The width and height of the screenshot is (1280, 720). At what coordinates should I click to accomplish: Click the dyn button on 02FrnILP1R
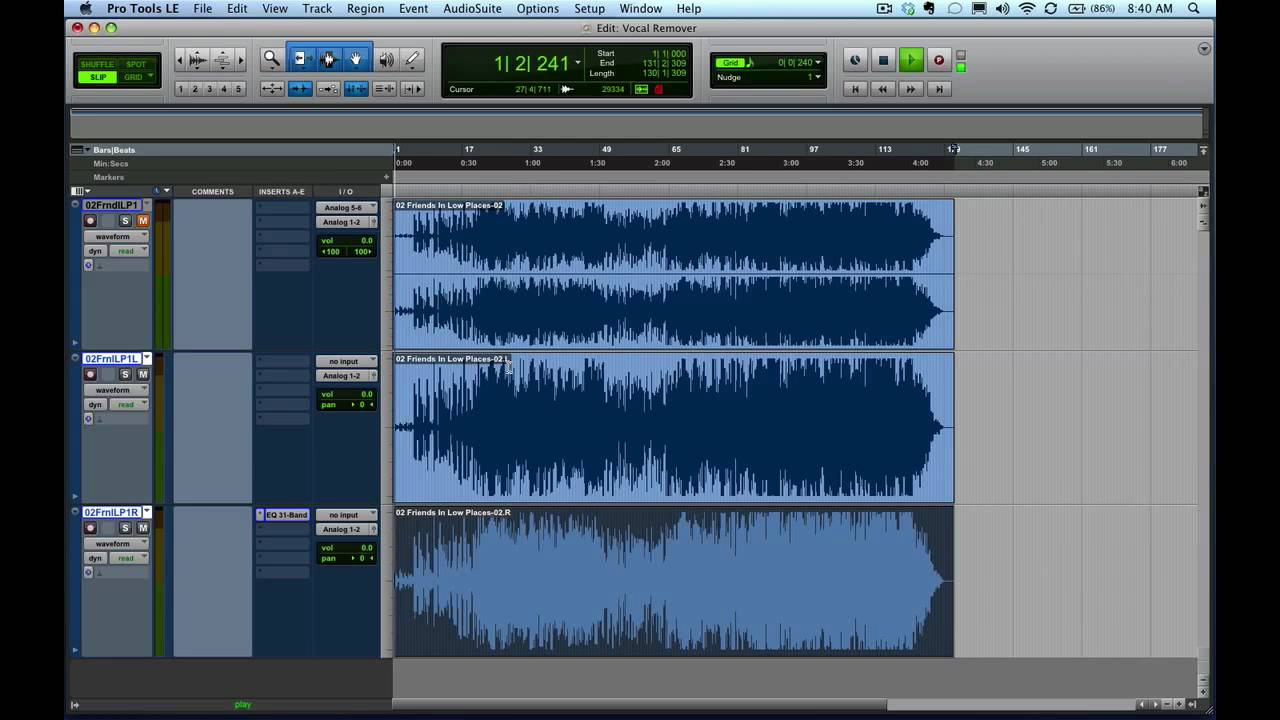(x=95, y=558)
